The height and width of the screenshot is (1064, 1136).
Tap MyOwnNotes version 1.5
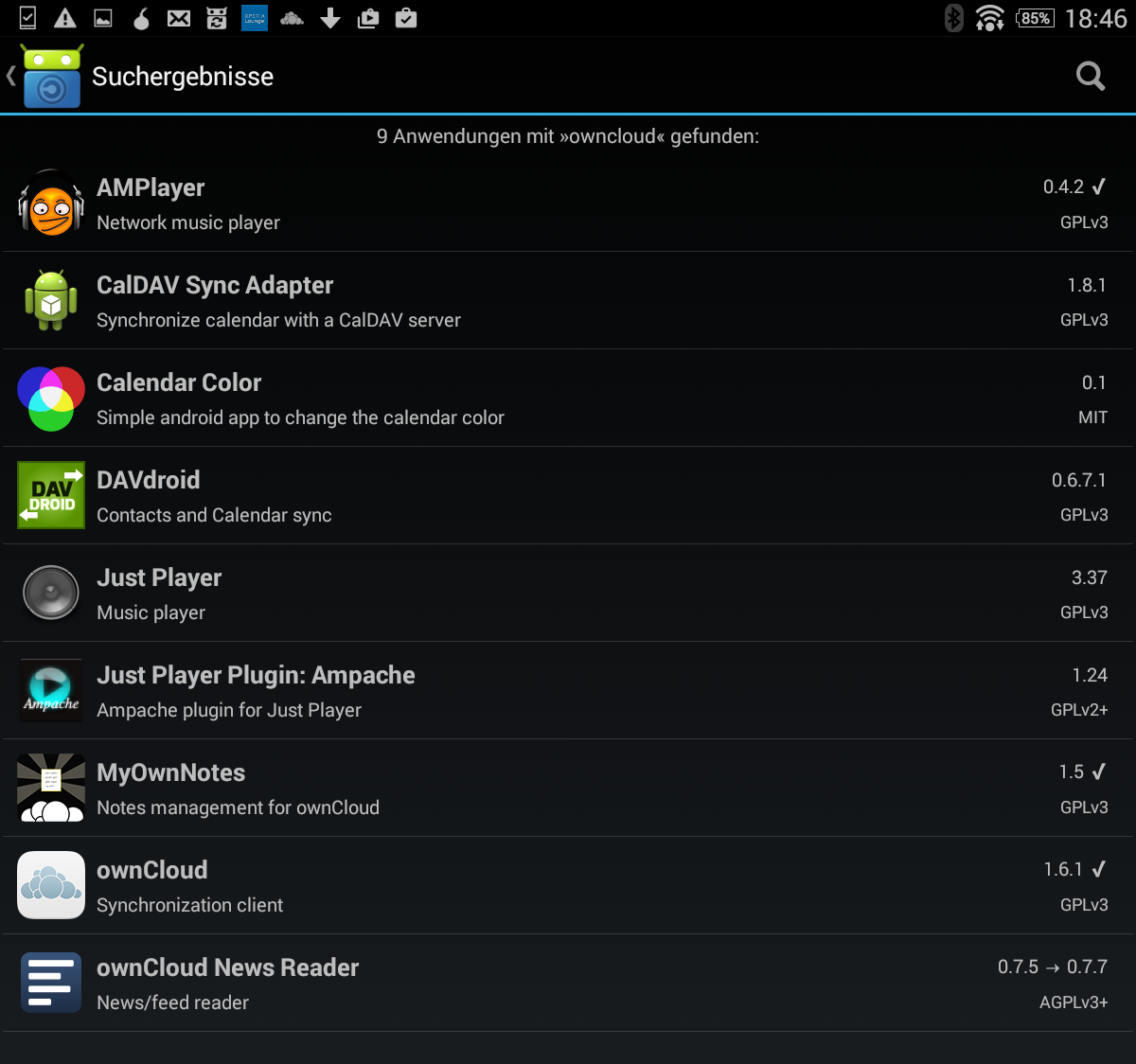coord(1072,772)
